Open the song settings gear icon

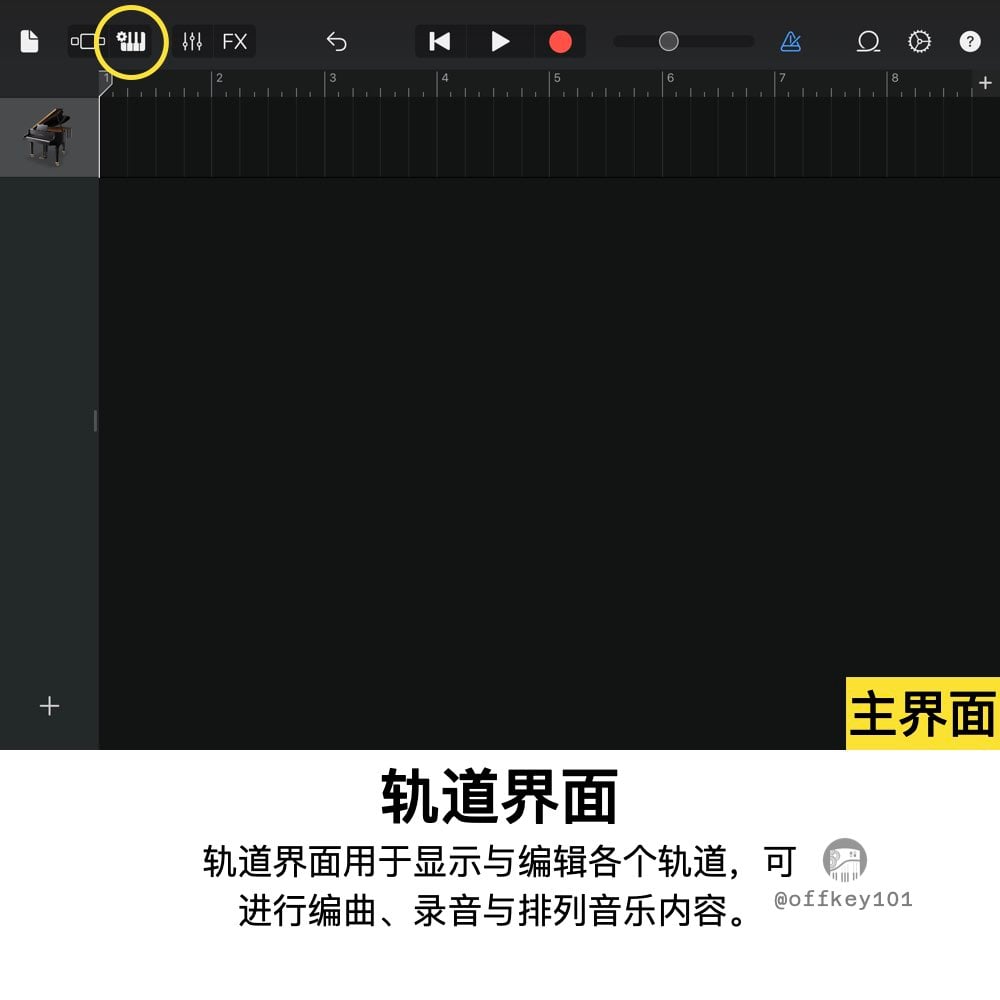[919, 41]
